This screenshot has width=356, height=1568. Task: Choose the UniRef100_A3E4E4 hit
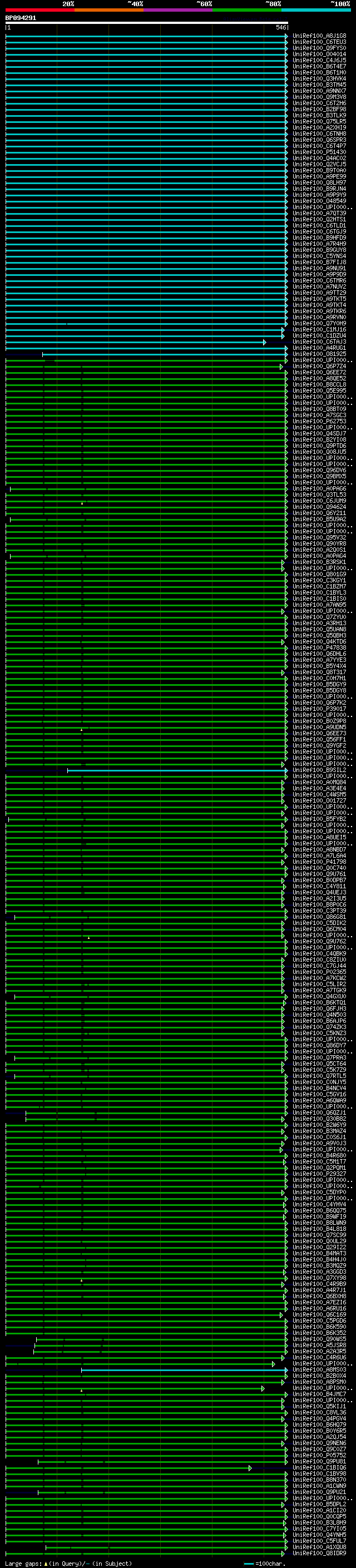(x=319, y=789)
